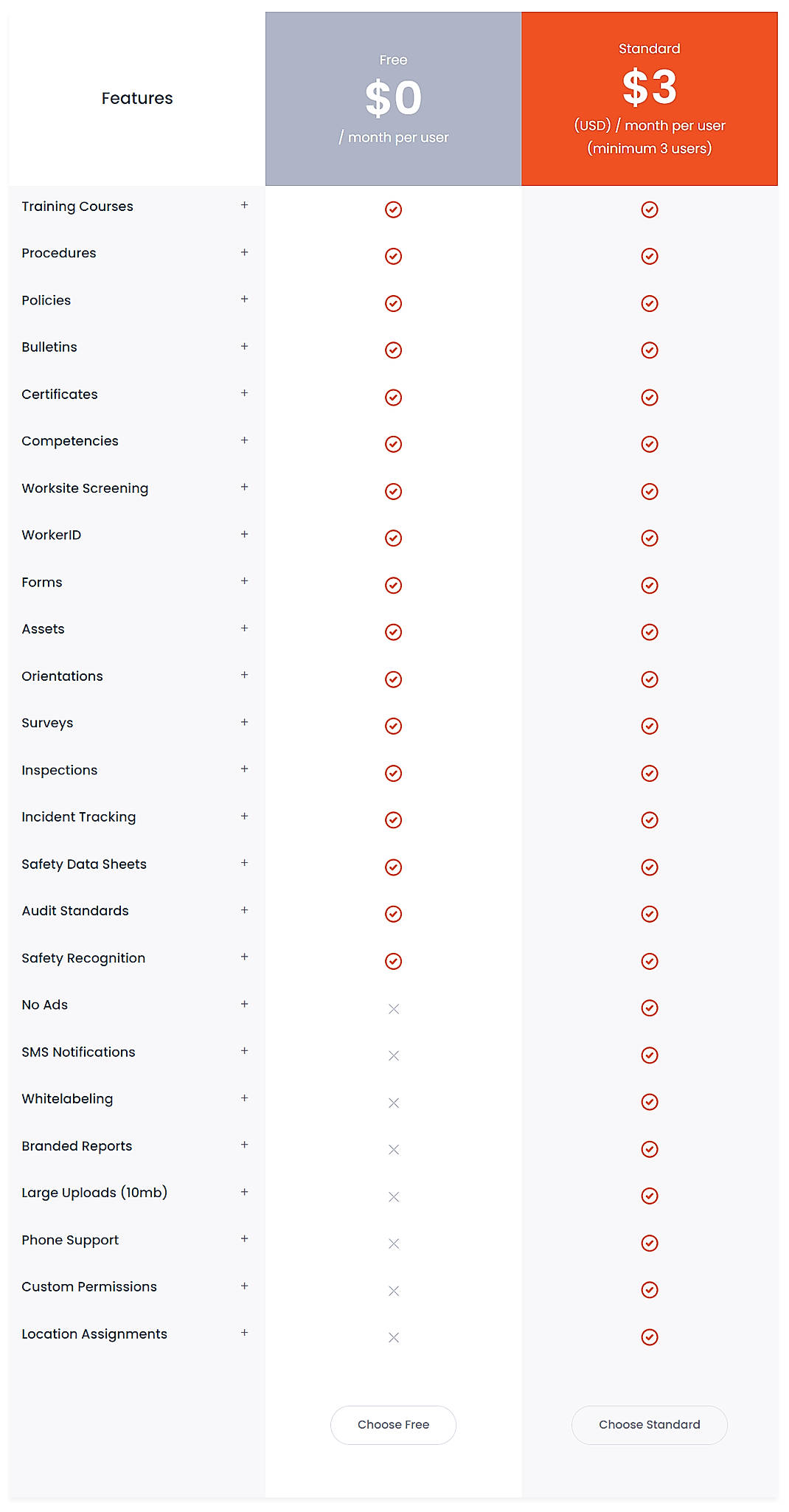This screenshot has width=789, height=1512.
Task: Click the Location Assignments checkmark under Standard
Action: 650,1337
